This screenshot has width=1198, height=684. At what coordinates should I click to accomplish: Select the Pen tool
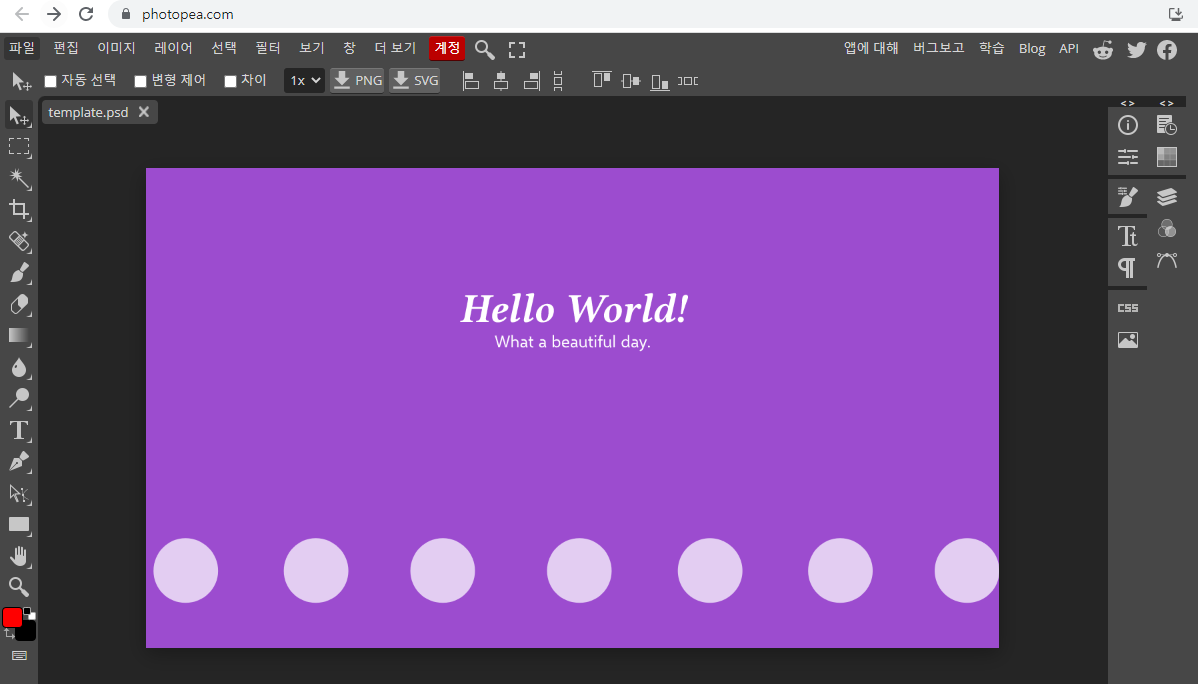click(19, 462)
